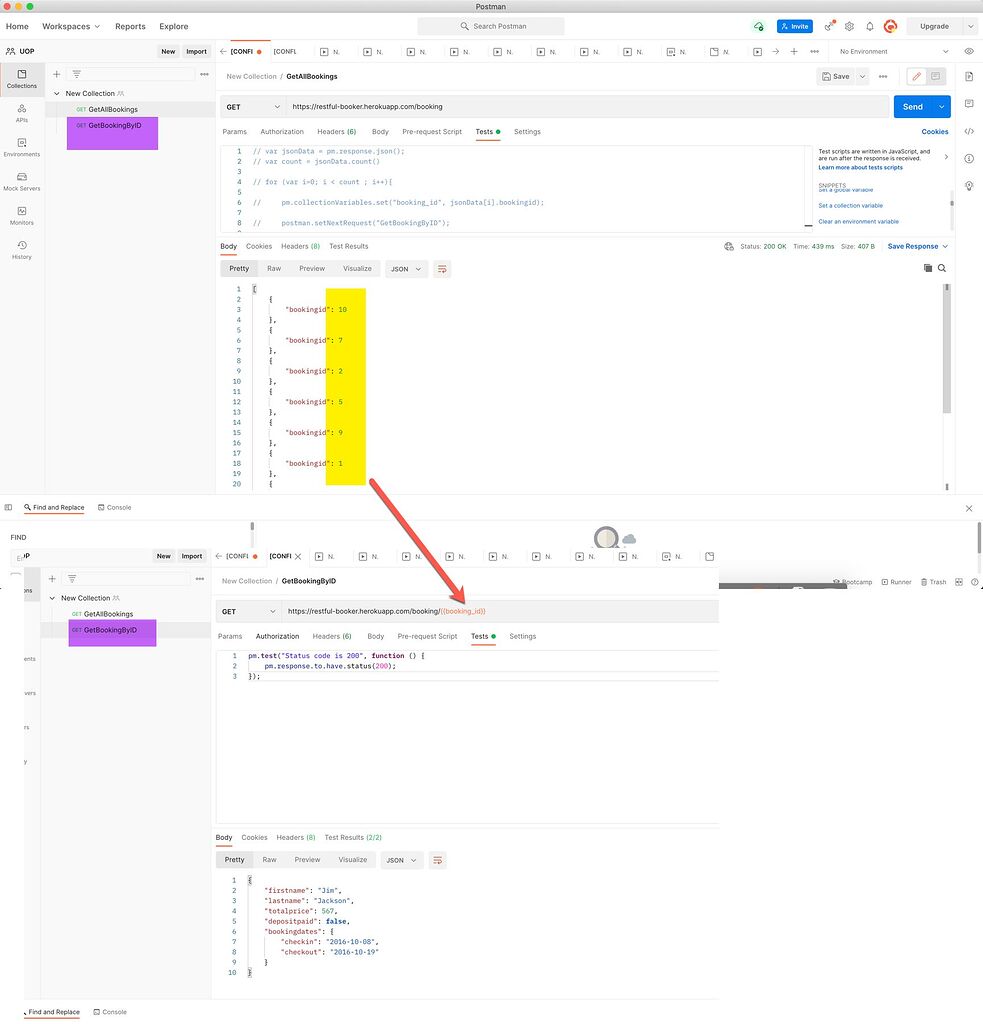Image resolution: width=983 pixels, height=1024 pixels.
Task: Toggle the pencil editor view near Save
Action: [x=916, y=75]
